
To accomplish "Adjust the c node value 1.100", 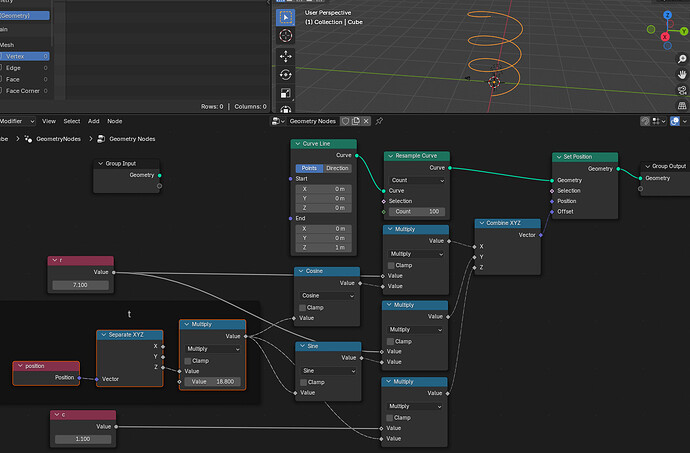I will click(83, 439).
